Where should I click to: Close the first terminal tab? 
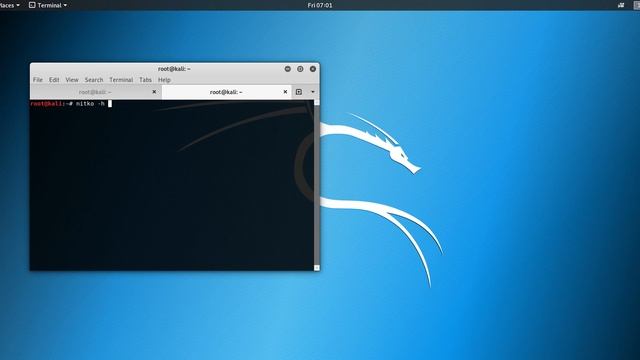[154, 92]
